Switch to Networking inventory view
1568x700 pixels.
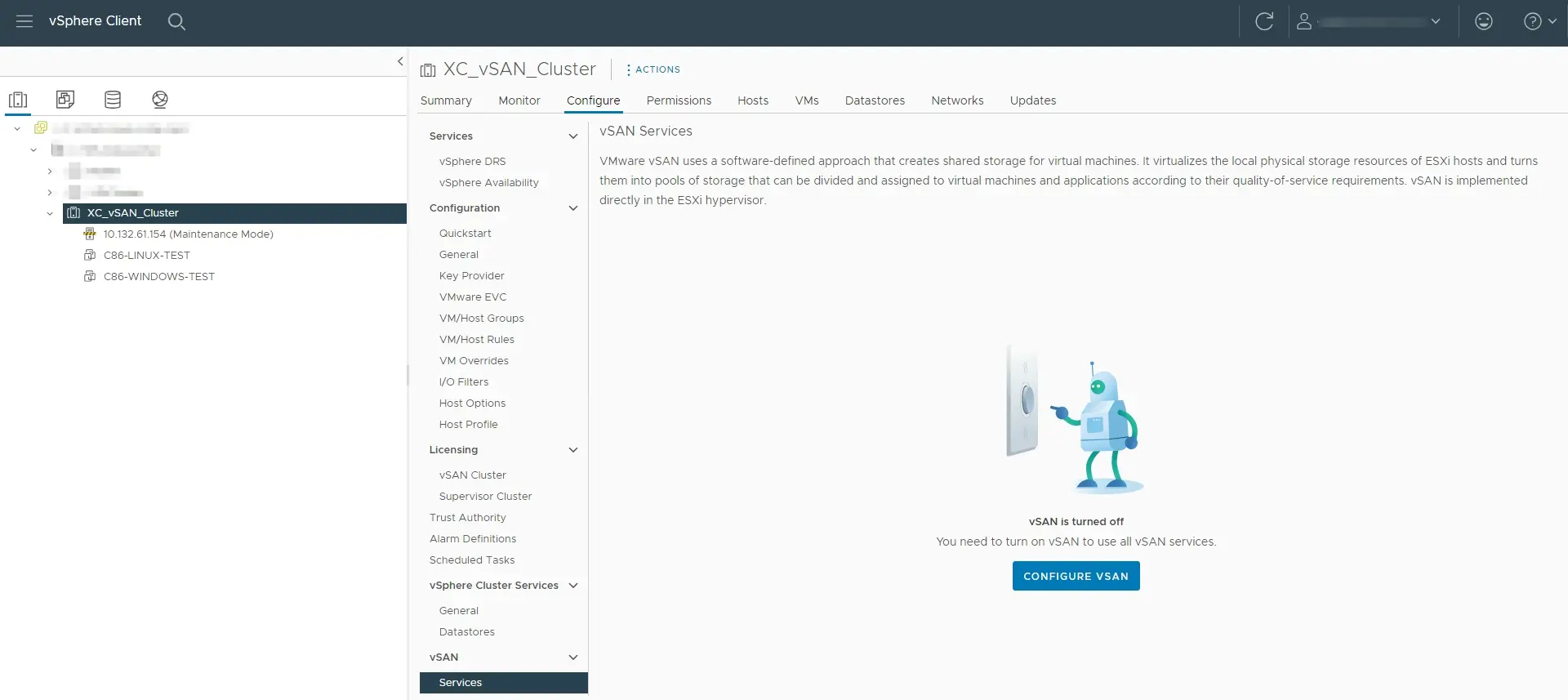click(x=160, y=100)
